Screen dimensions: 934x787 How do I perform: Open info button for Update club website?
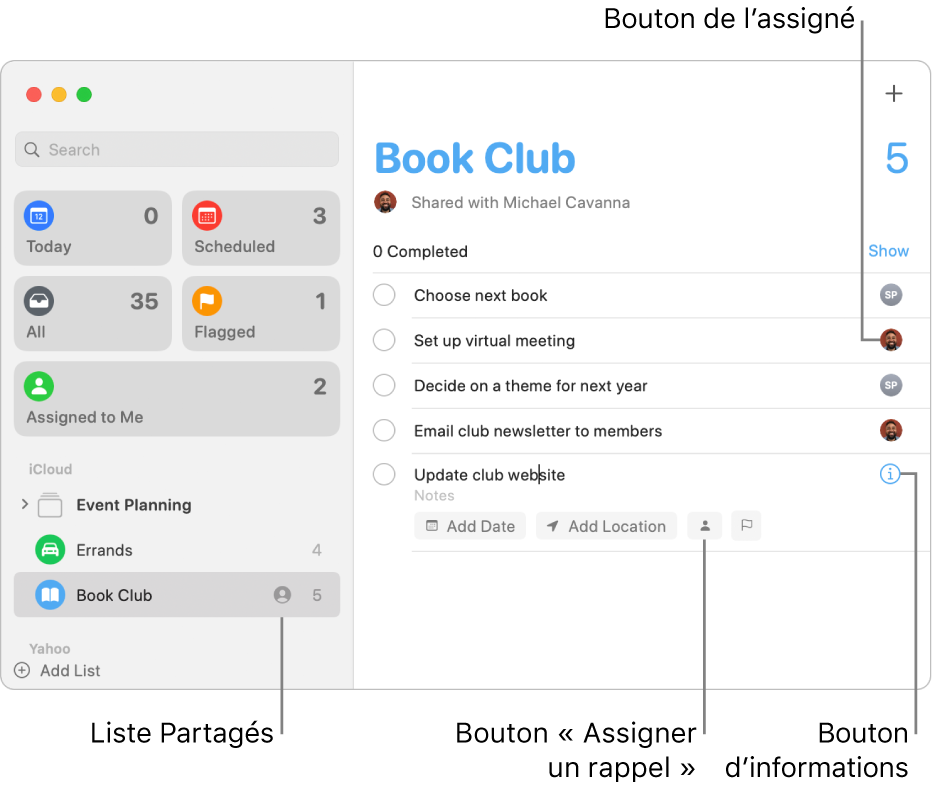click(889, 474)
